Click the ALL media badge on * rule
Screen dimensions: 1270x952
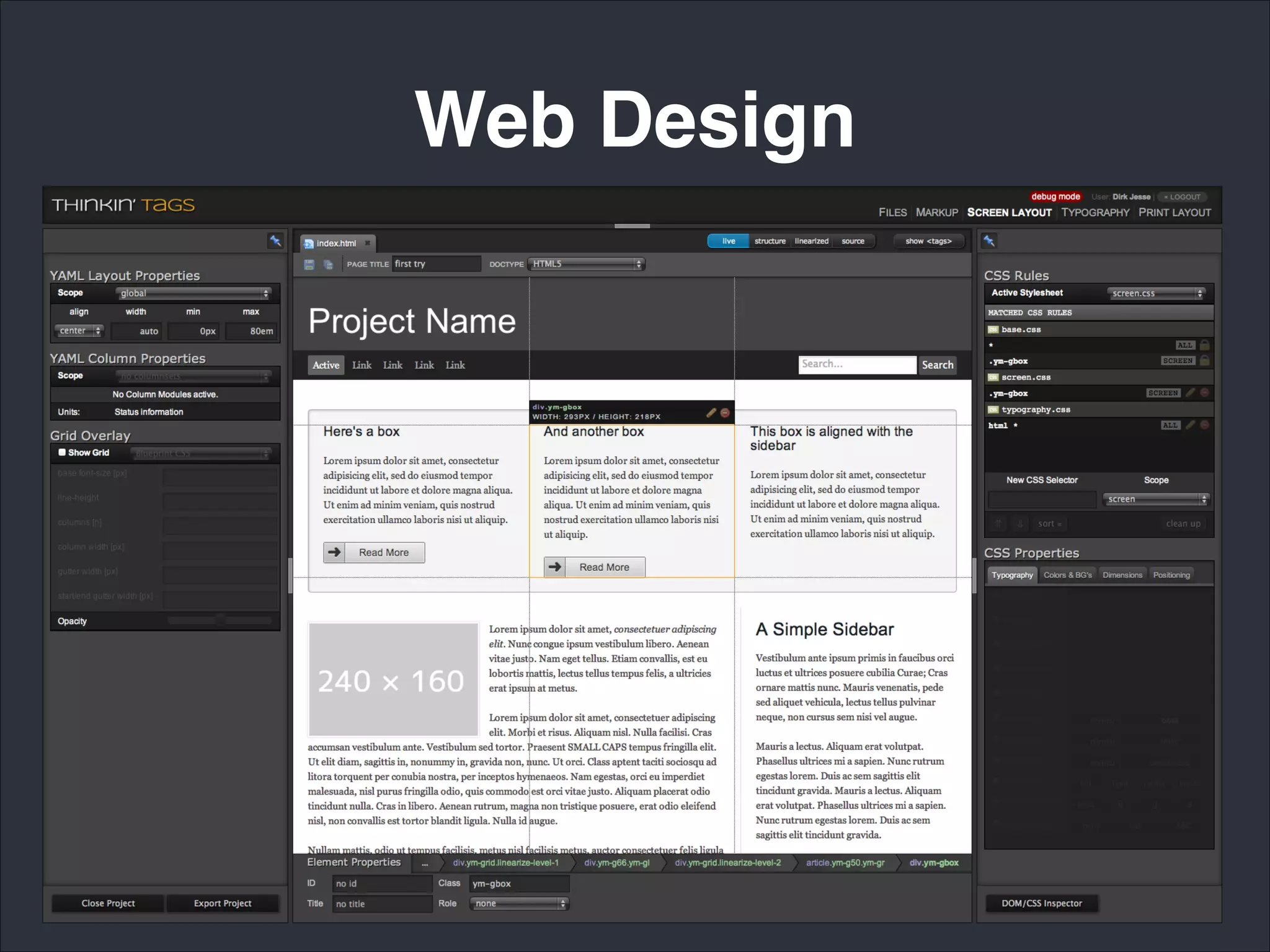1184,345
